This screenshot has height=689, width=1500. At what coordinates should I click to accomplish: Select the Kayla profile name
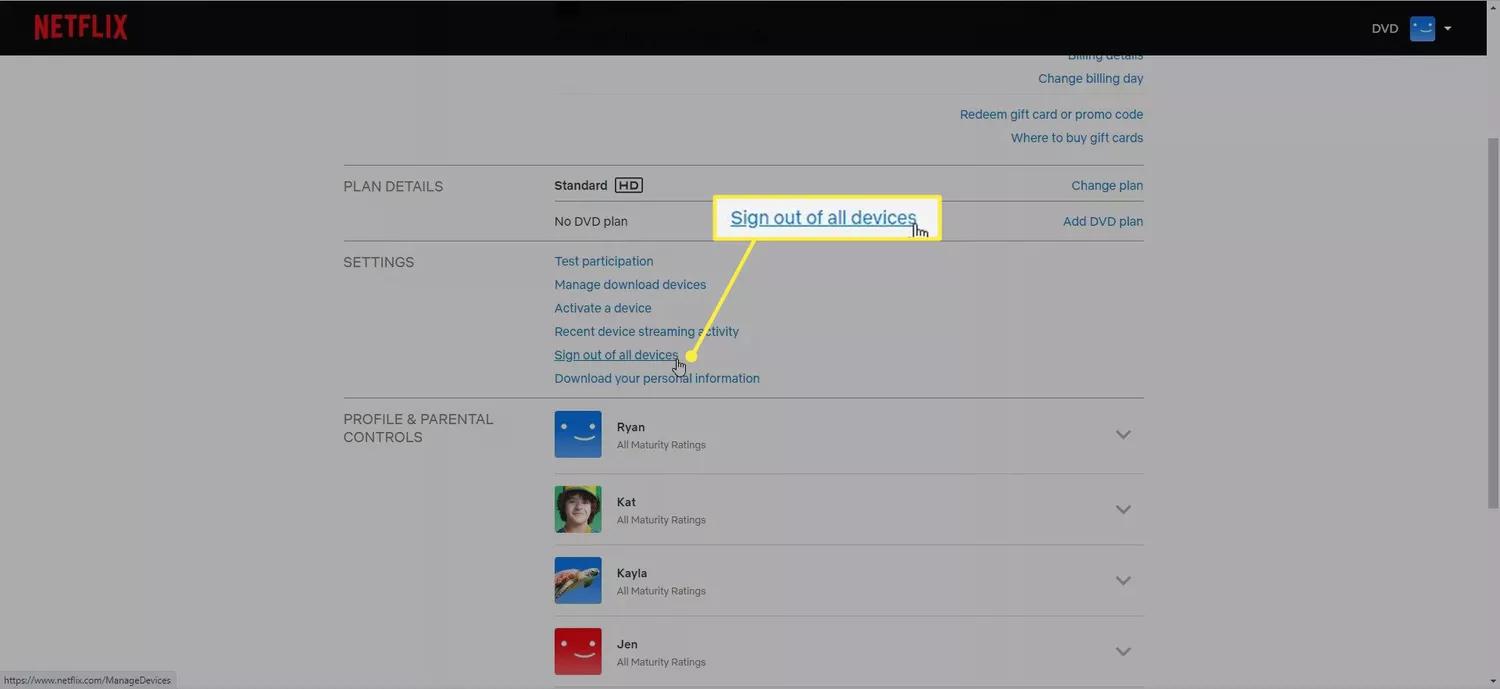[x=632, y=573]
